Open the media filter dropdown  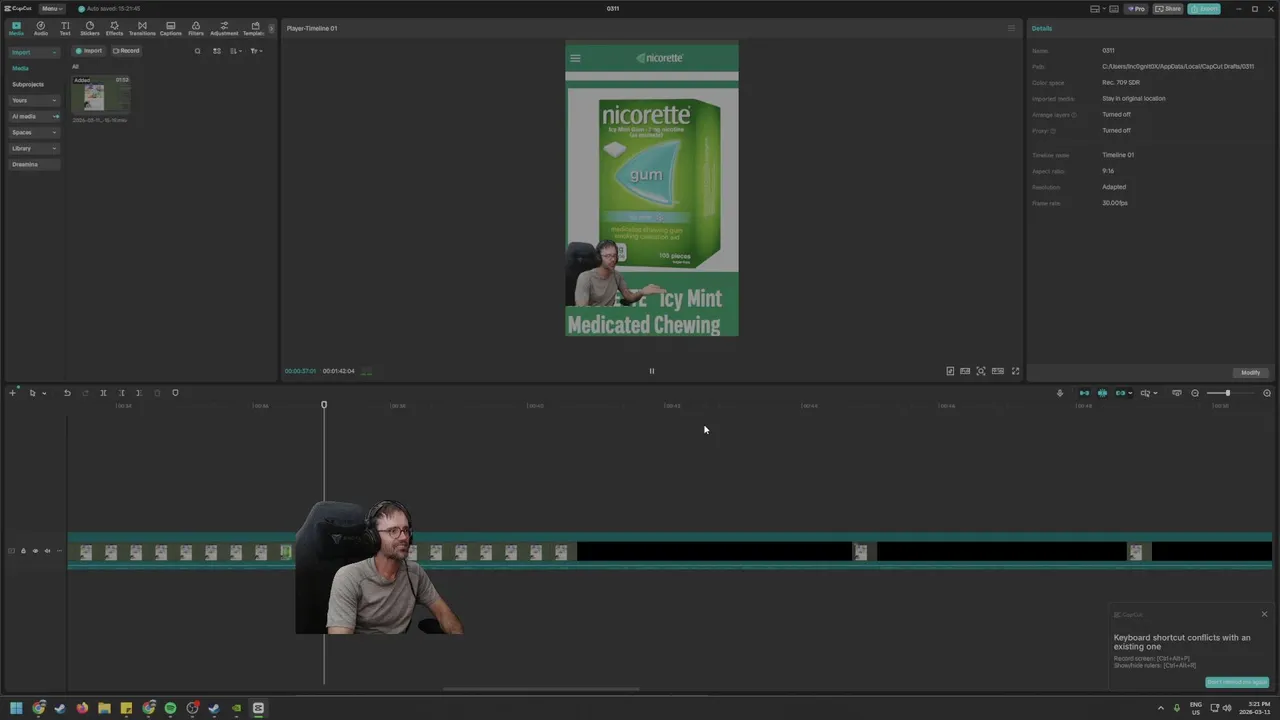[x=256, y=51]
